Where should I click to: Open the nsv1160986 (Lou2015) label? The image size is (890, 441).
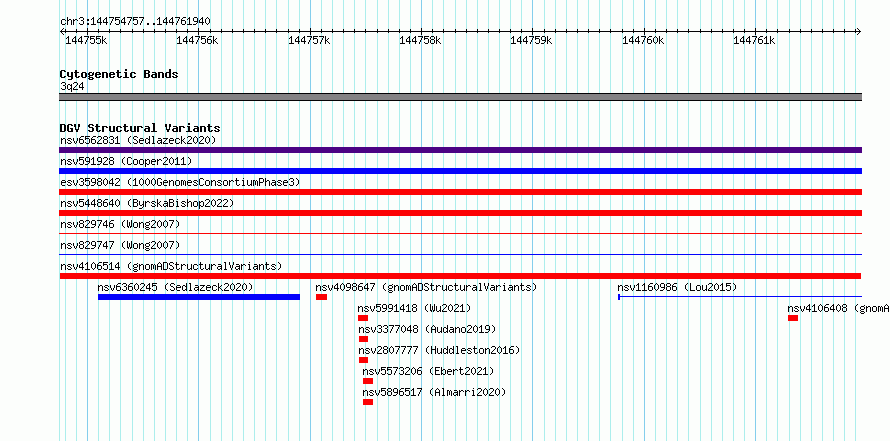pyautogui.click(x=677, y=287)
